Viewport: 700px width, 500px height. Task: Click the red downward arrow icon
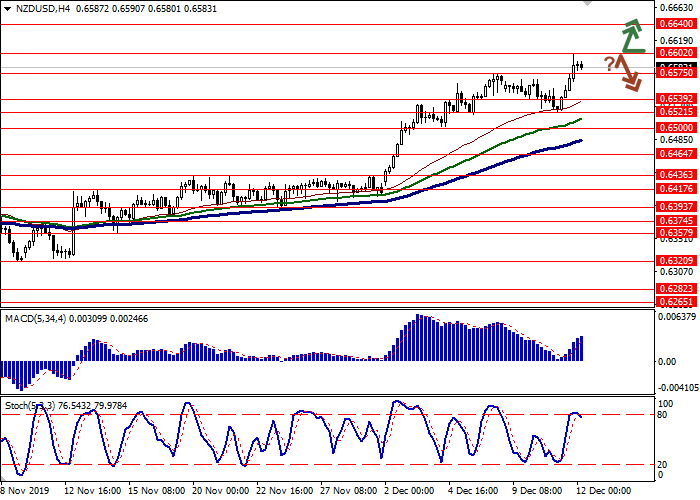point(628,73)
